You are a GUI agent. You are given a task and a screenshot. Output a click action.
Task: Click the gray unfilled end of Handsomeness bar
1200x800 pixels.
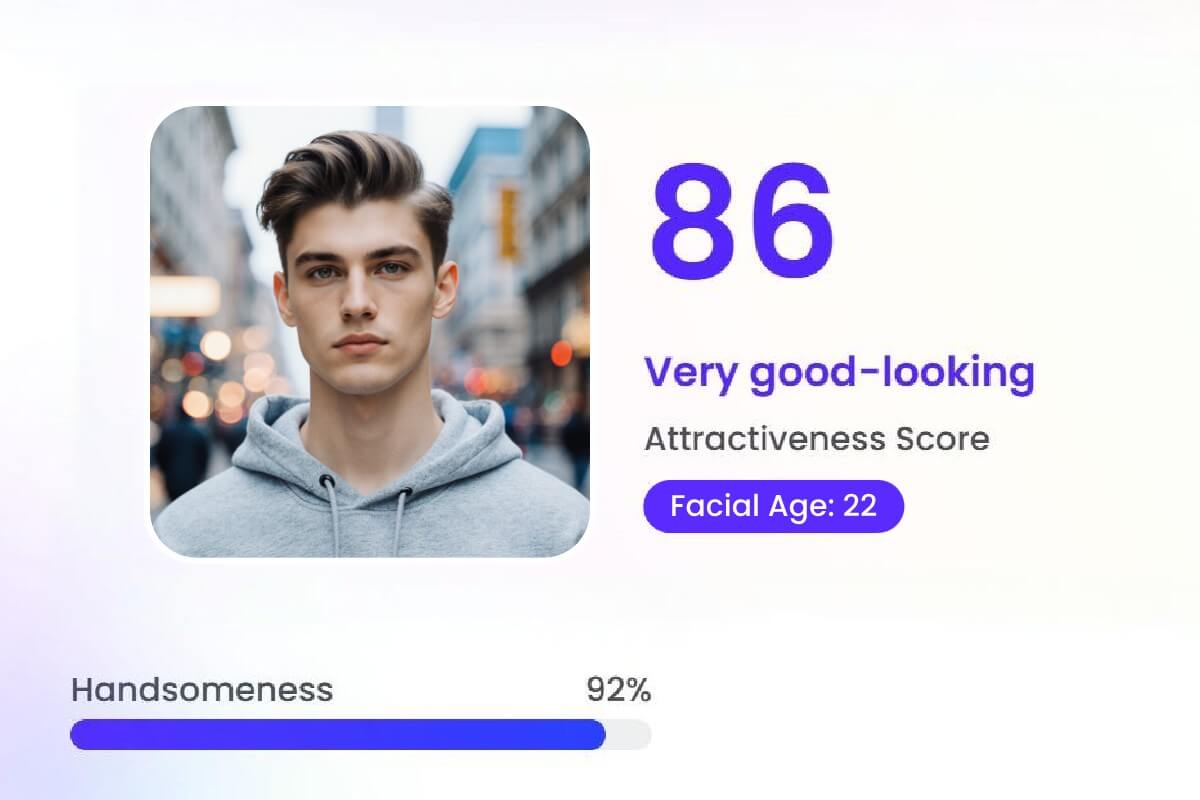(630, 734)
